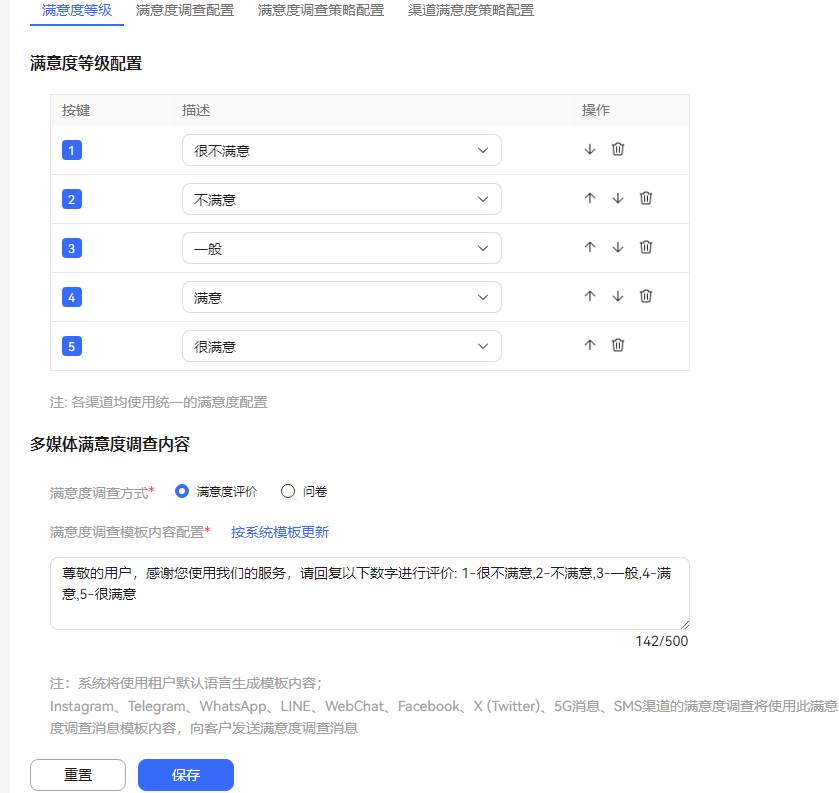This screenshot has width=839, height=793.
Task: Move row 1 很不满意 down
Action: pyautogui.click(x=590, y=149)
